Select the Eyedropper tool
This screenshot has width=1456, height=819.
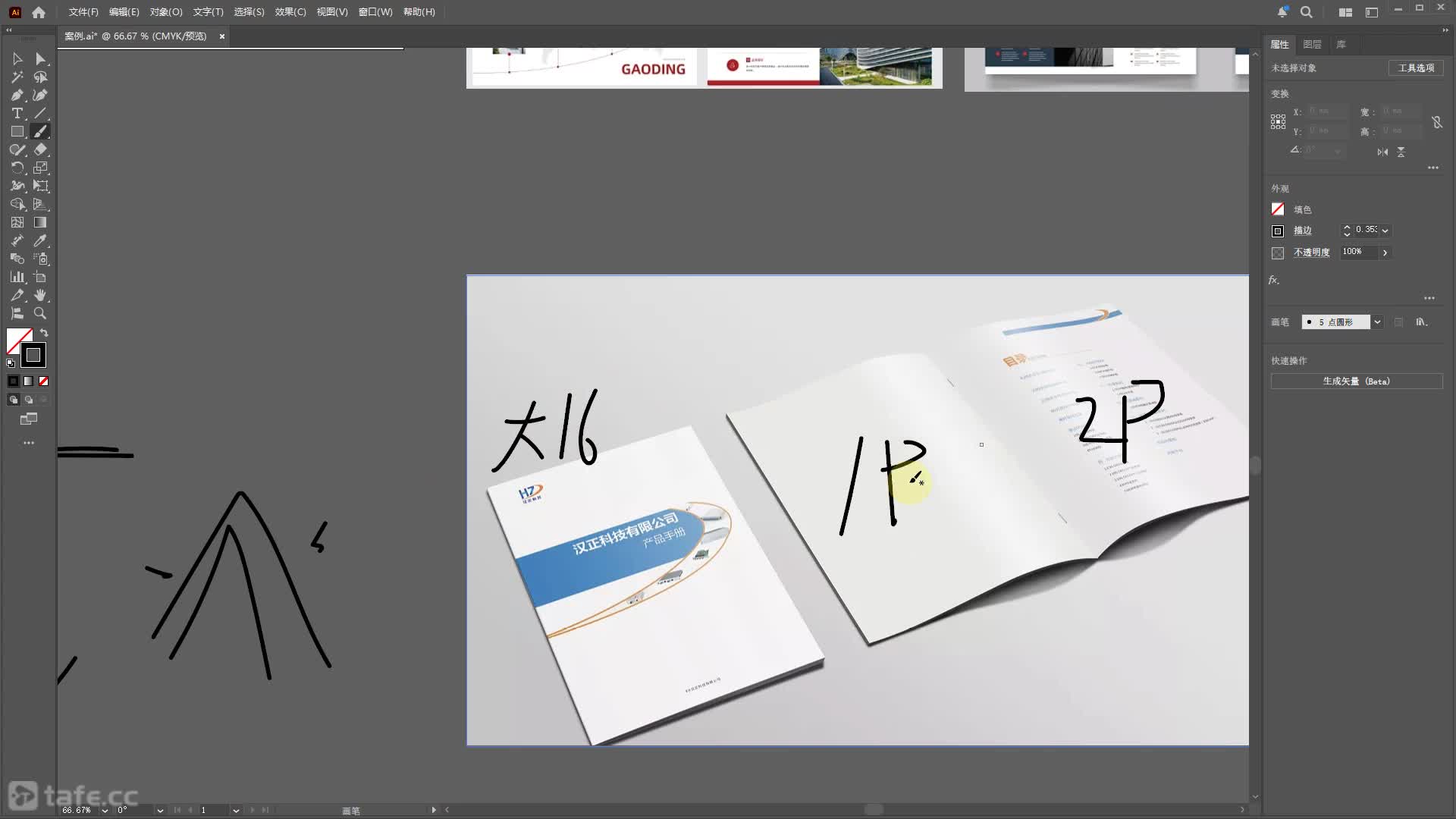40,241
